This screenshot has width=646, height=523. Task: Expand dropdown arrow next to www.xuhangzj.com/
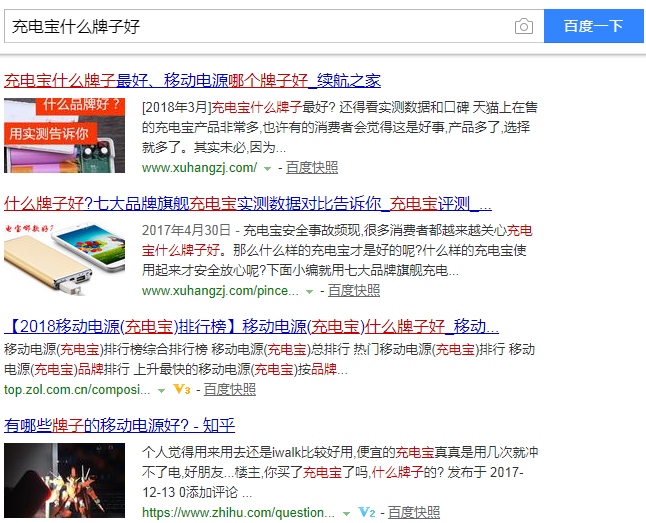[x=267, y=169]
